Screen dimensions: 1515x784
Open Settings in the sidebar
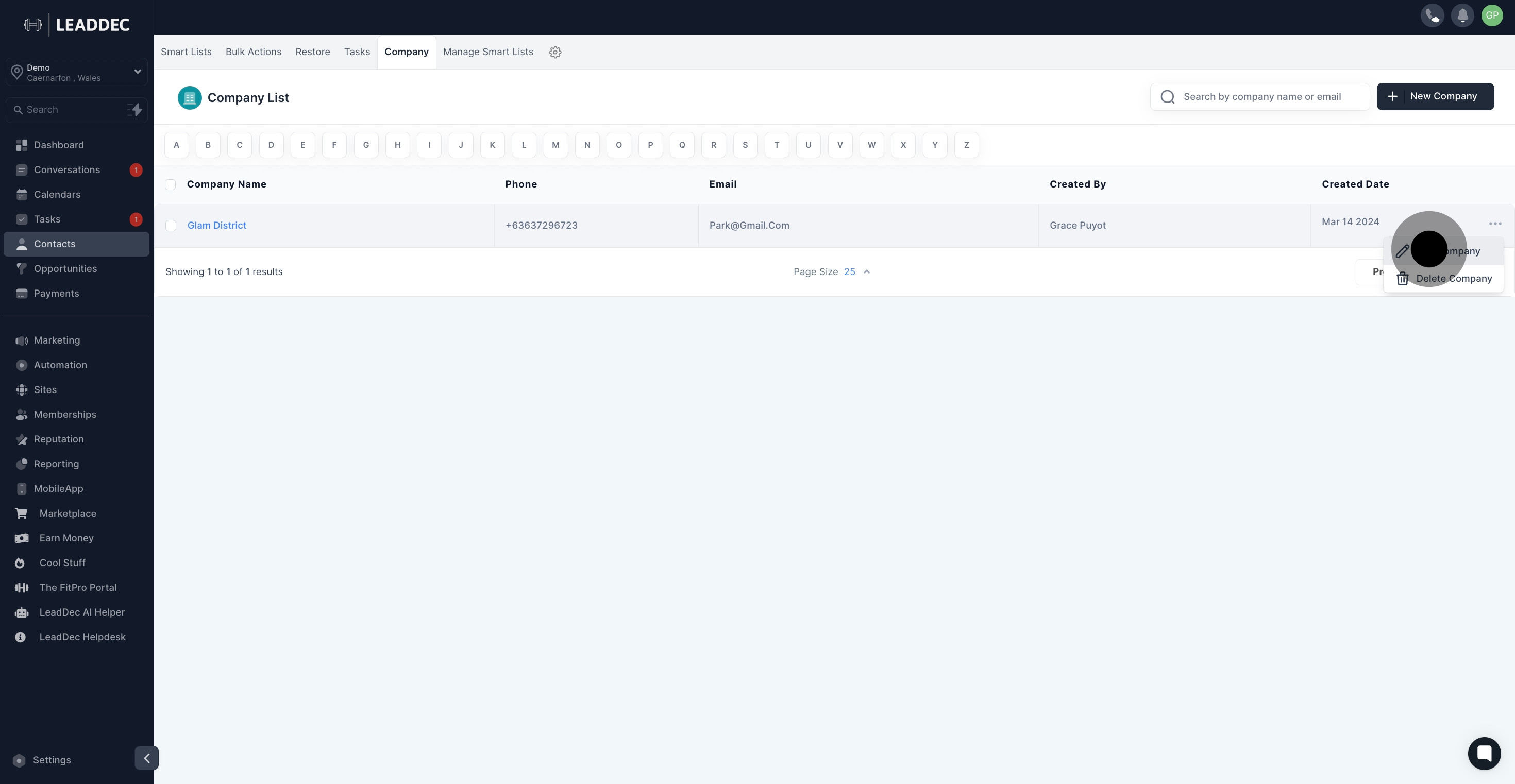pos(52,760)
